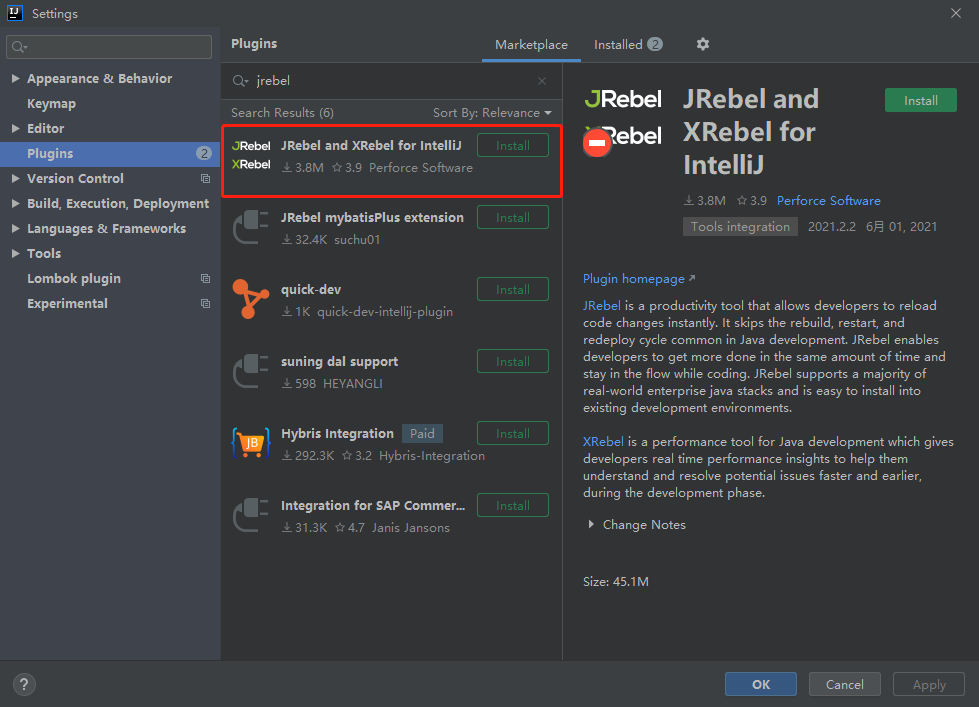Viewport: 979px width, 707px height.
Task: Open the Sort By Relevance dropdown
Action: click(492, 112)
